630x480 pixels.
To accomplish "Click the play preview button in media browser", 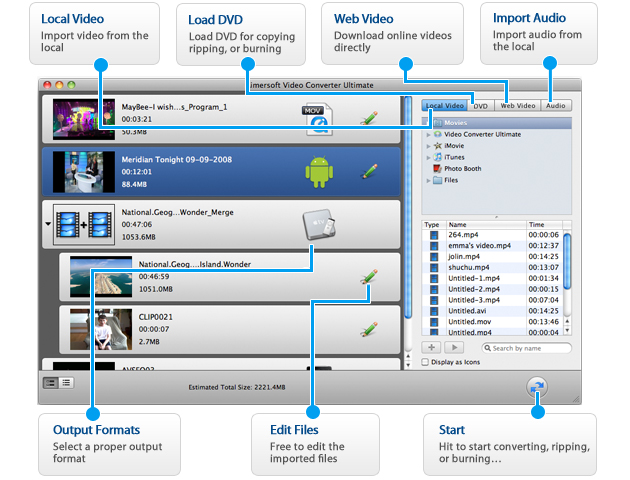I will click(454, 347).
